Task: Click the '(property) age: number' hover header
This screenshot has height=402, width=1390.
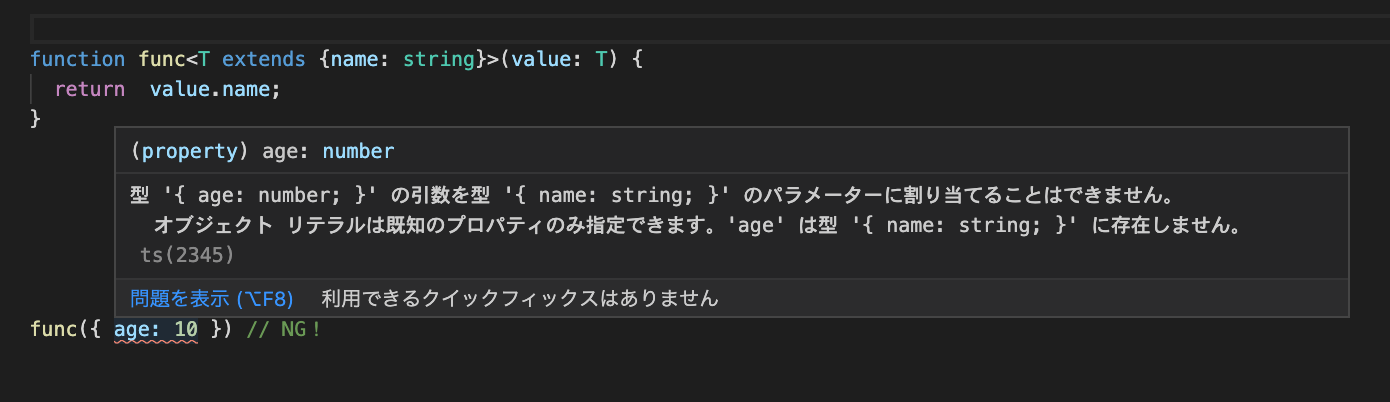Action: [262, 152]
